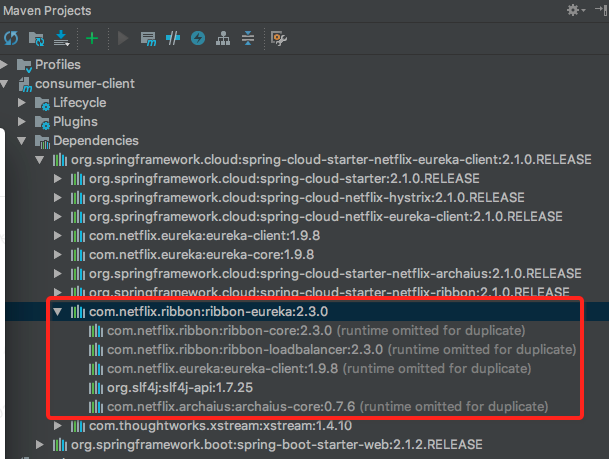The width and height of the screenshot is (609, 459).
Task: Expand xstream:1.4.10 dependency arrow
Action: pyautogui.click(x=58, y=426)
